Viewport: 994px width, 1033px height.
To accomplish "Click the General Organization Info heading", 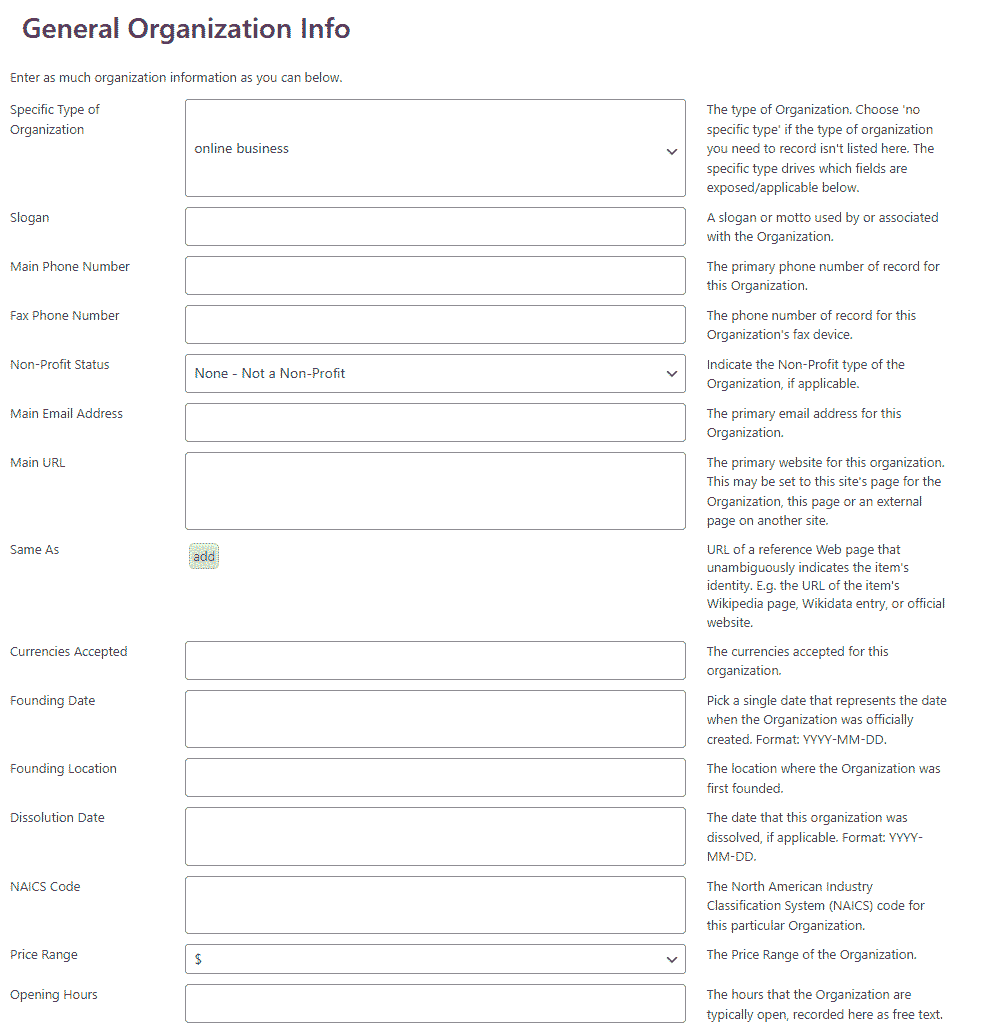I will tap(186, 29).
